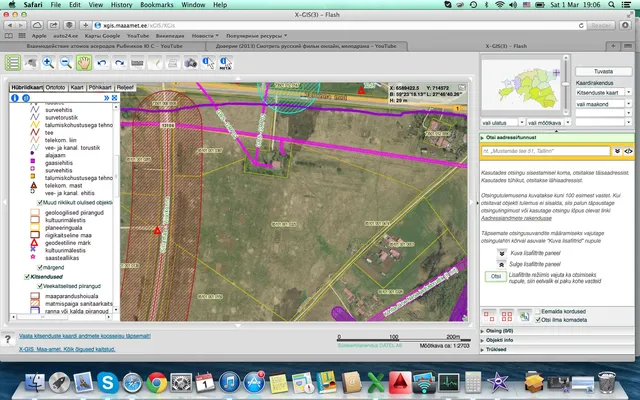
Task: Select the zoom out magnifier tool
Action: click(66, 63)
